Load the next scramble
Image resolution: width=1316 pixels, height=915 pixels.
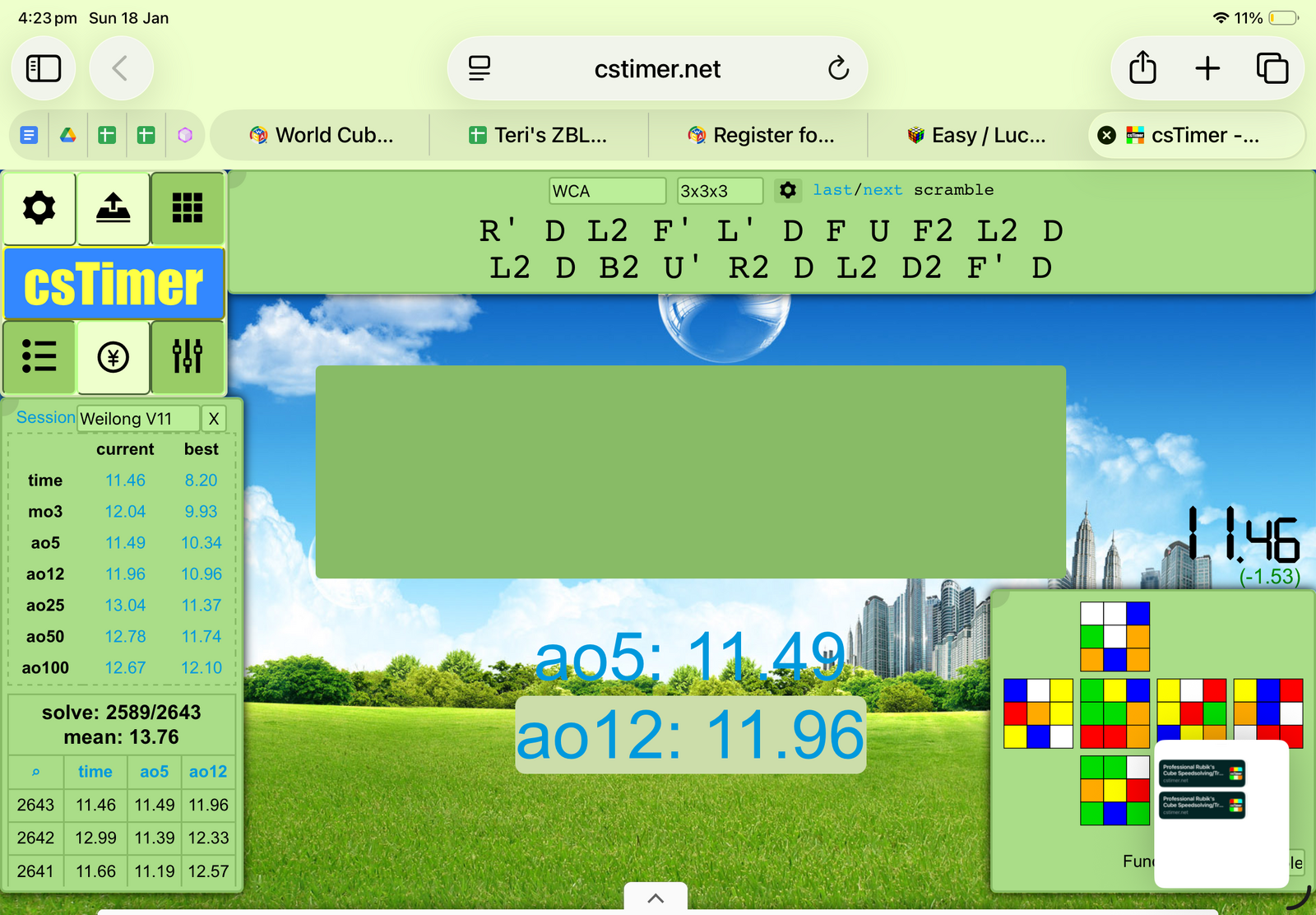(x=883, y=190)
